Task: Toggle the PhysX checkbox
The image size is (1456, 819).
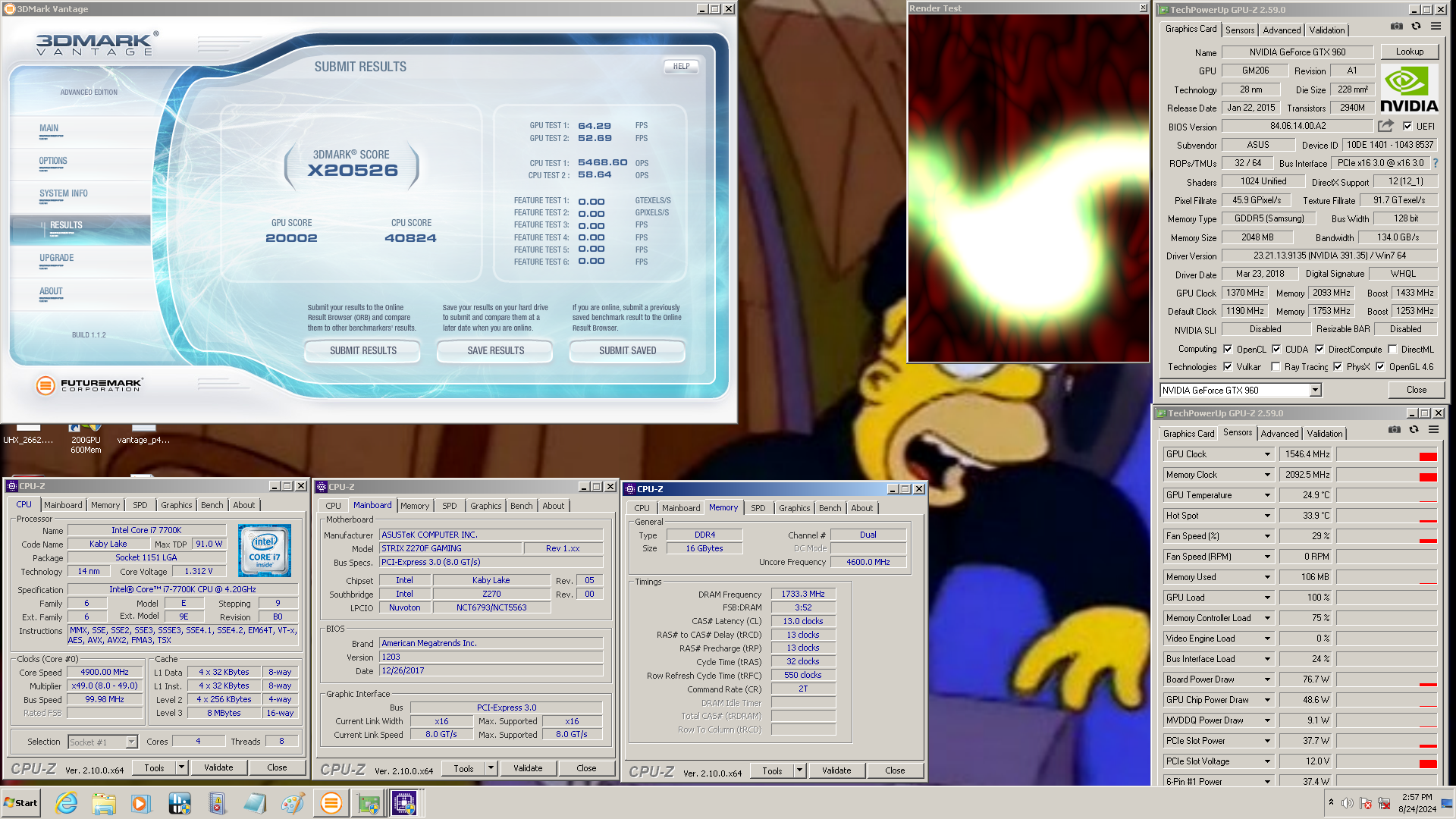Action: click(1338, 367)
